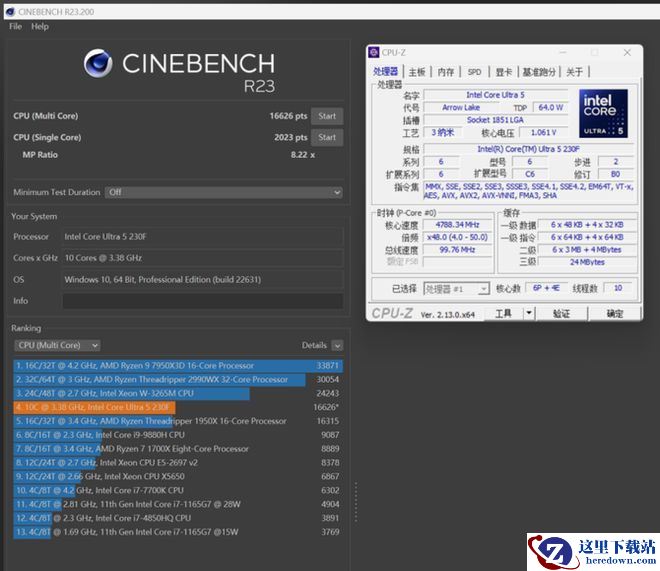The image size is (660, 571).
Task: Click the Processor field Intel Core Ultra 5 230F
Action: click(x=203, y=237)
